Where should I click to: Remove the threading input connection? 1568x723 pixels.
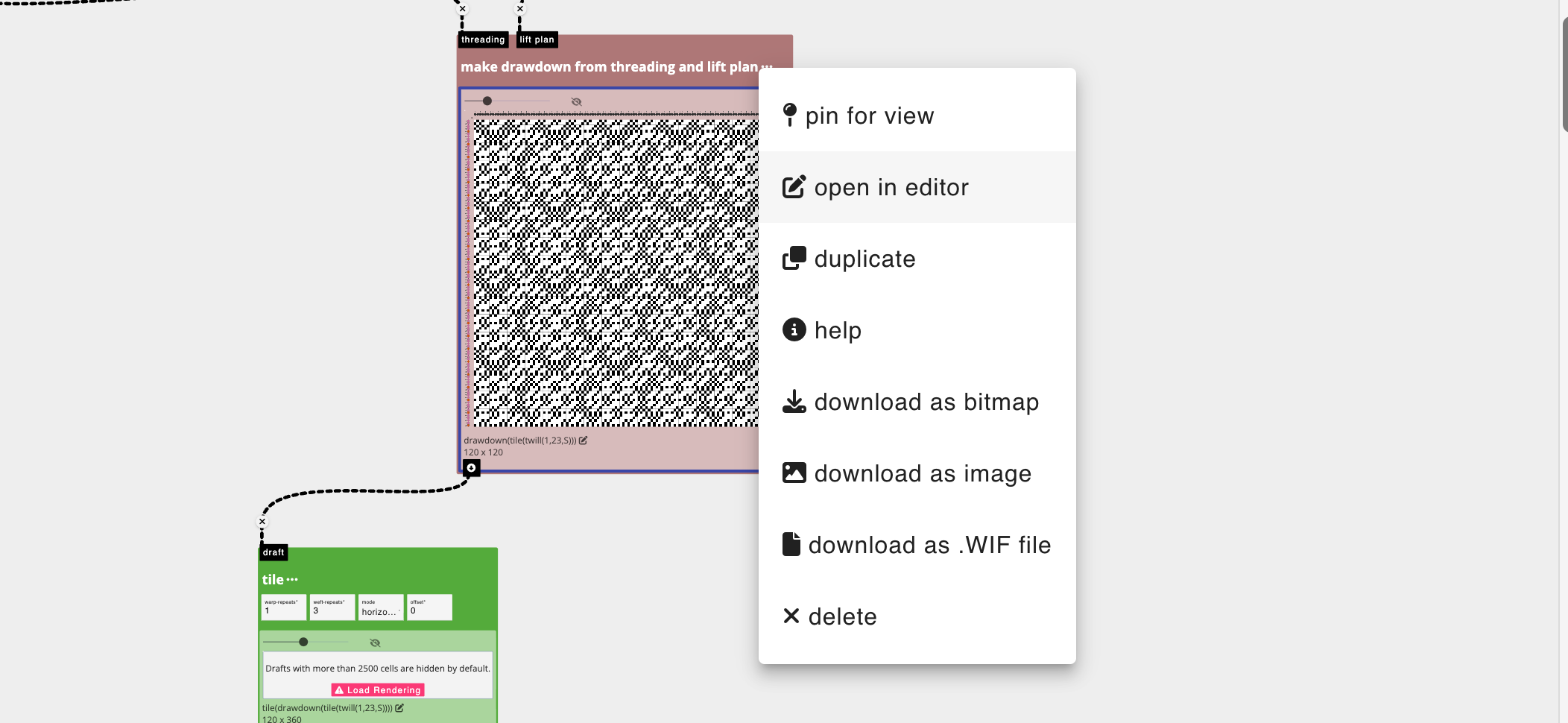pos(462,9)
